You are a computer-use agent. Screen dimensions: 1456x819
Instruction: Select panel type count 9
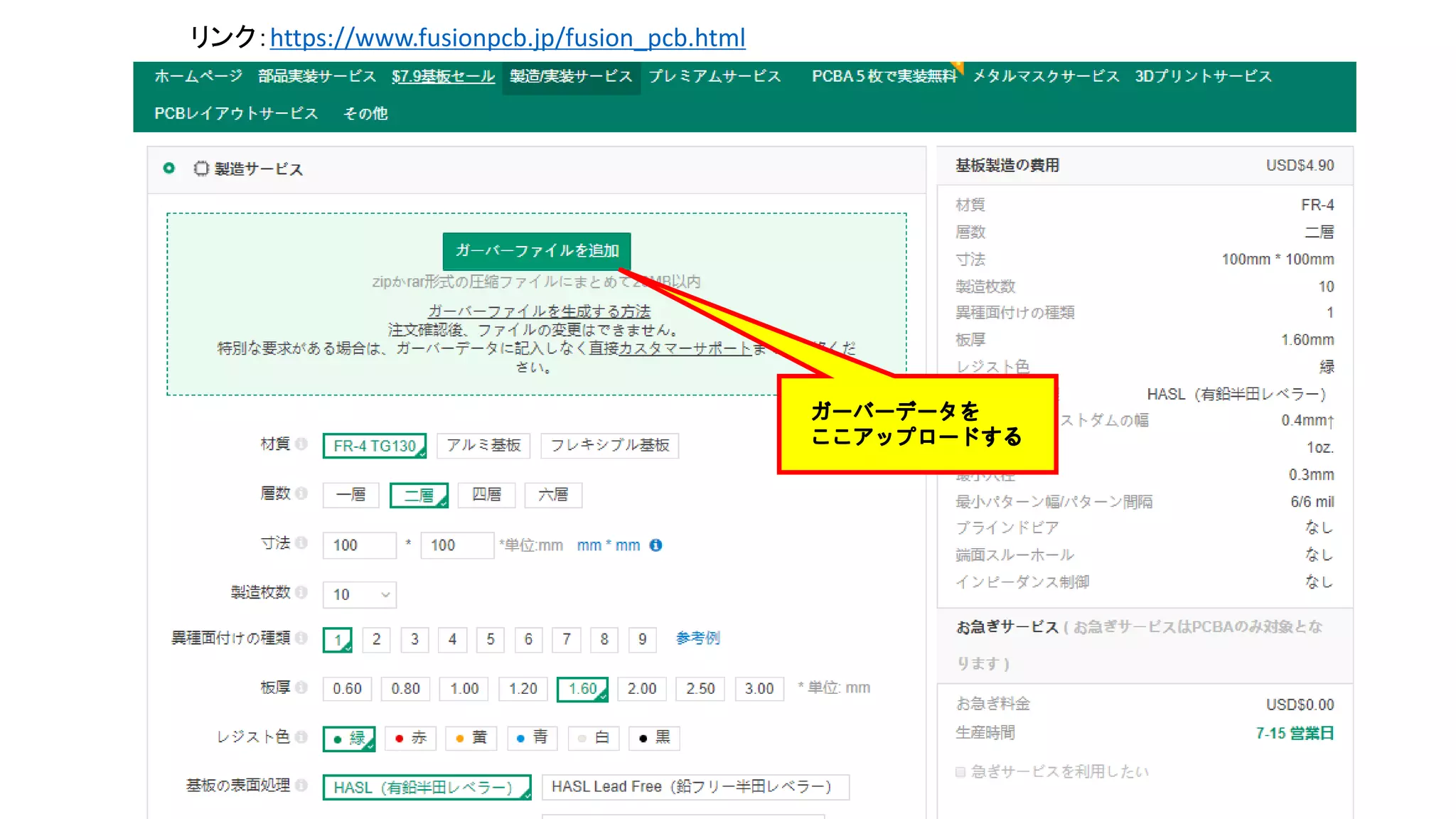coord(643,640)
